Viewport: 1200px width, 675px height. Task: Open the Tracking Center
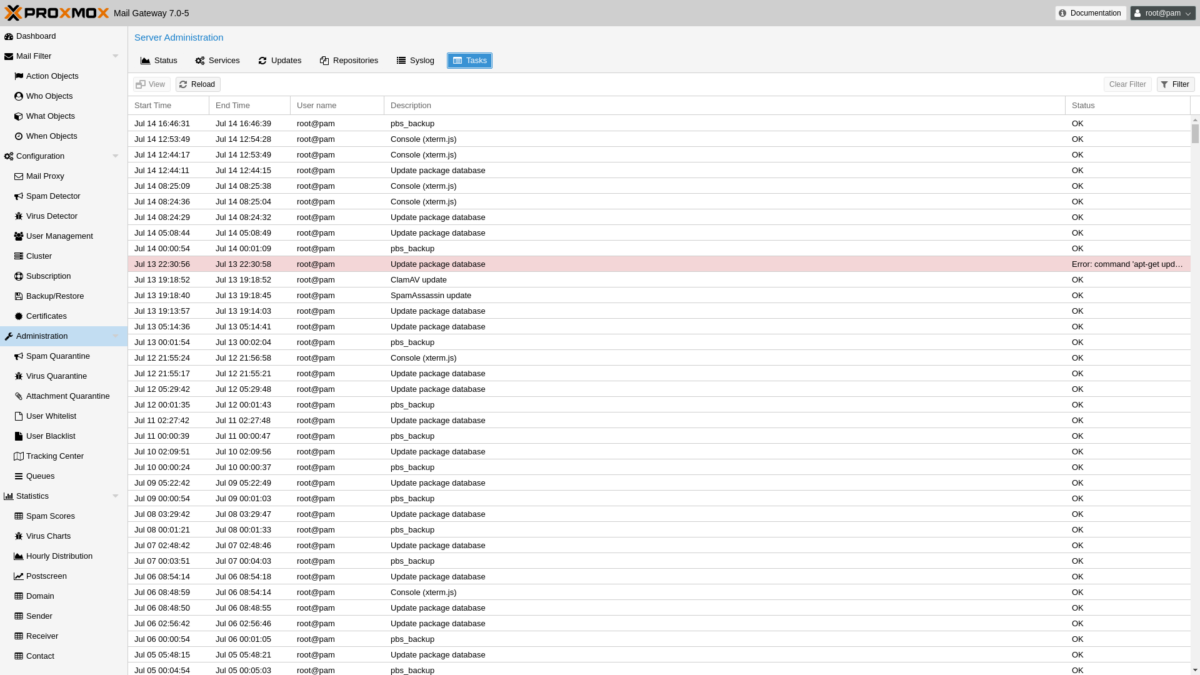click(54, 456)
